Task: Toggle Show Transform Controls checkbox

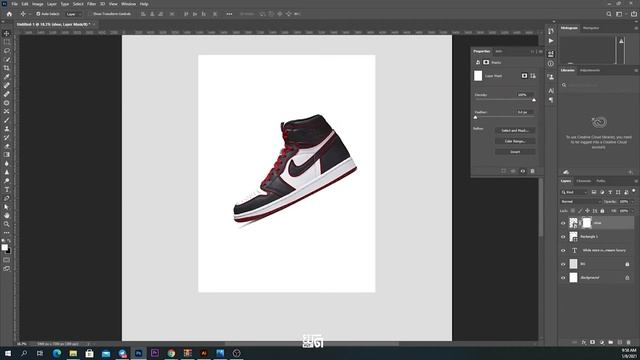Action: 90,14
